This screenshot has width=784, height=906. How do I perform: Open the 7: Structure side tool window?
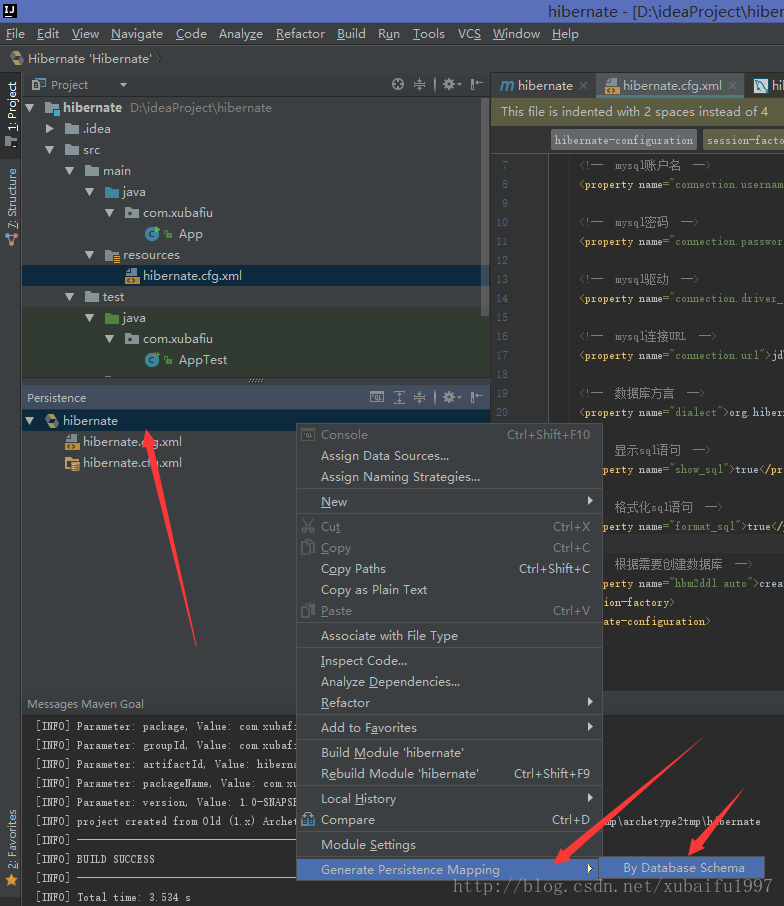12,207
